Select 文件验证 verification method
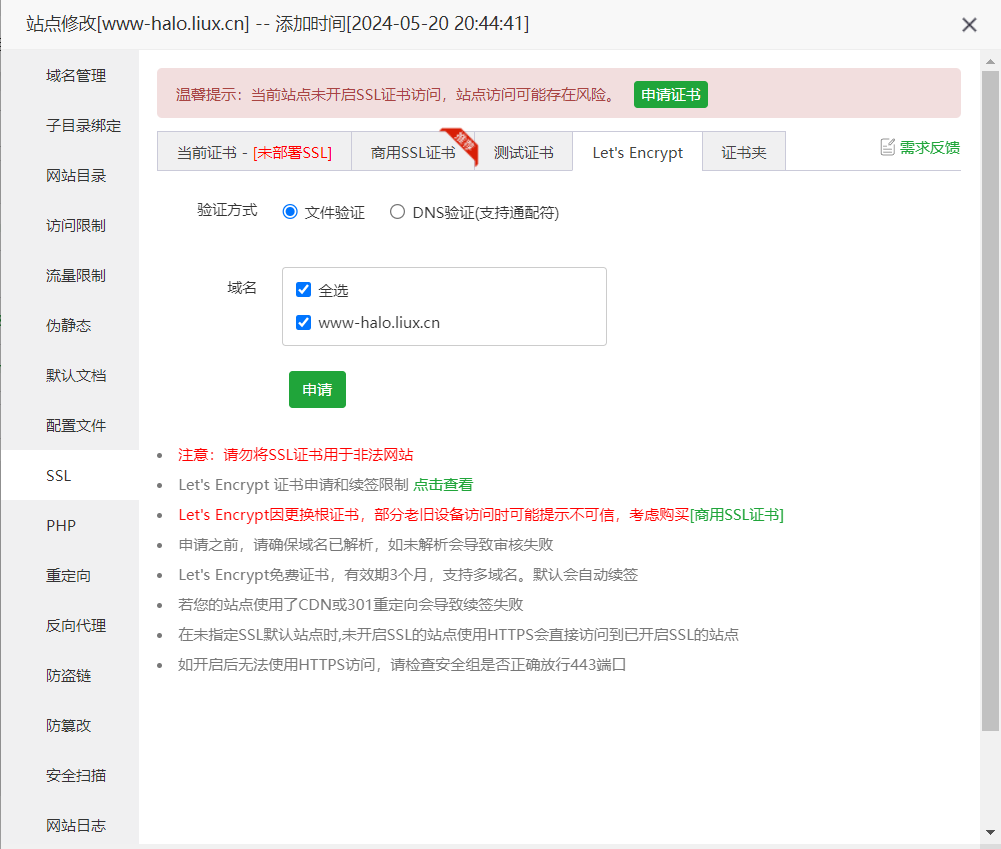 pos(290,212)
